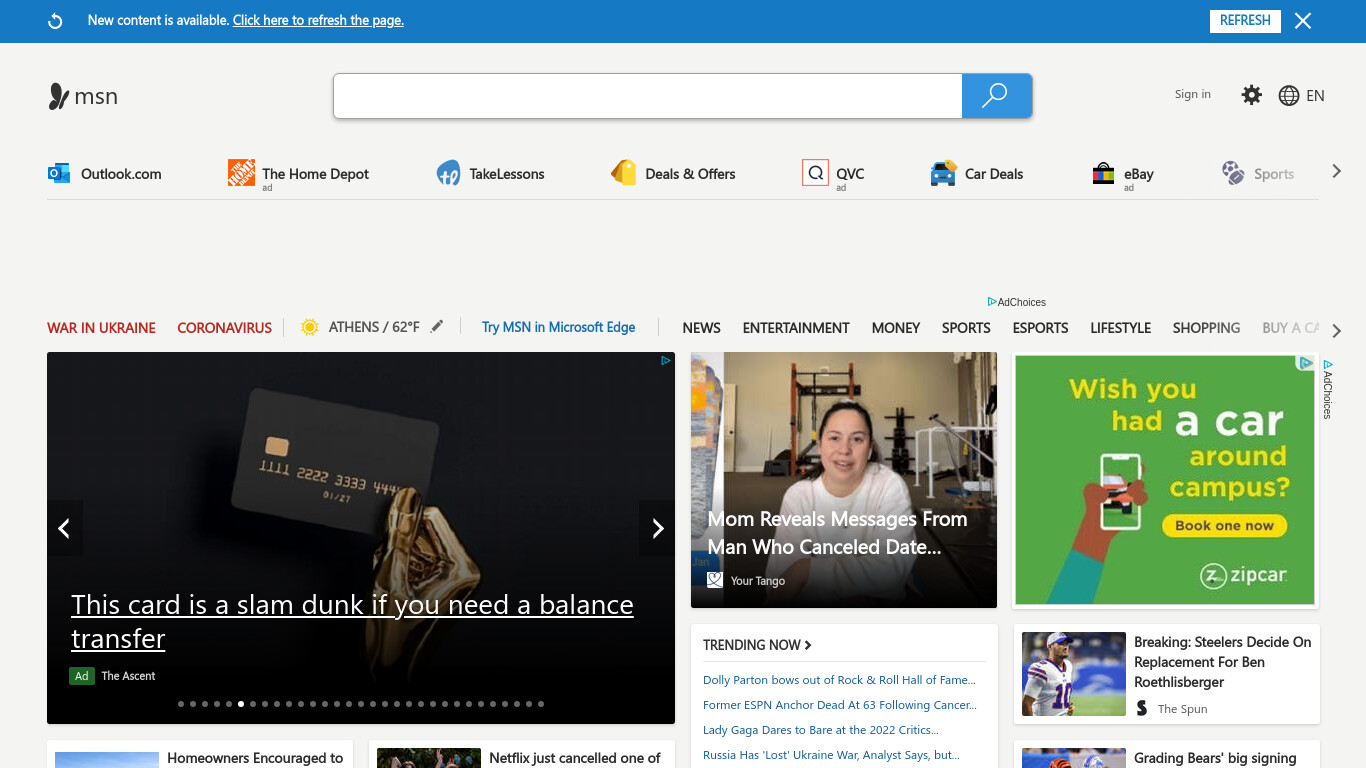Click the Steelers quarterback thumbnail image

(1074, 674)
